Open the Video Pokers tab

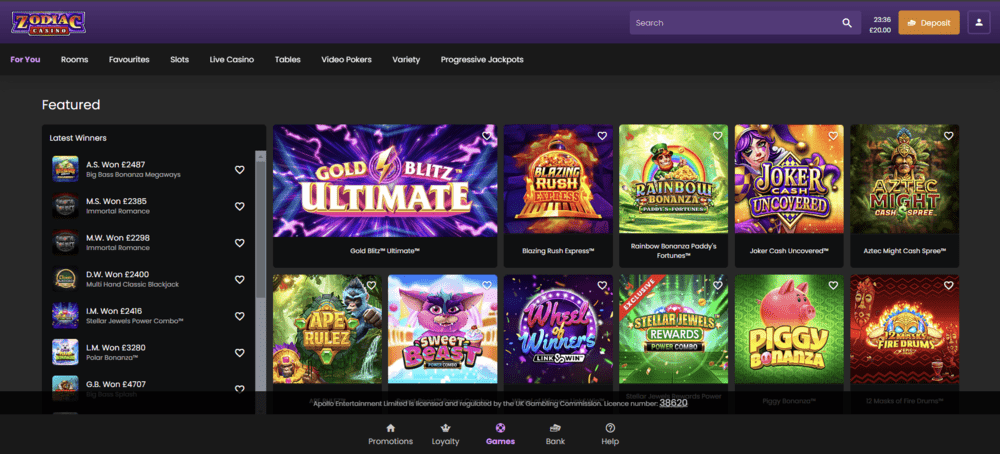click(x=346, y=59)
